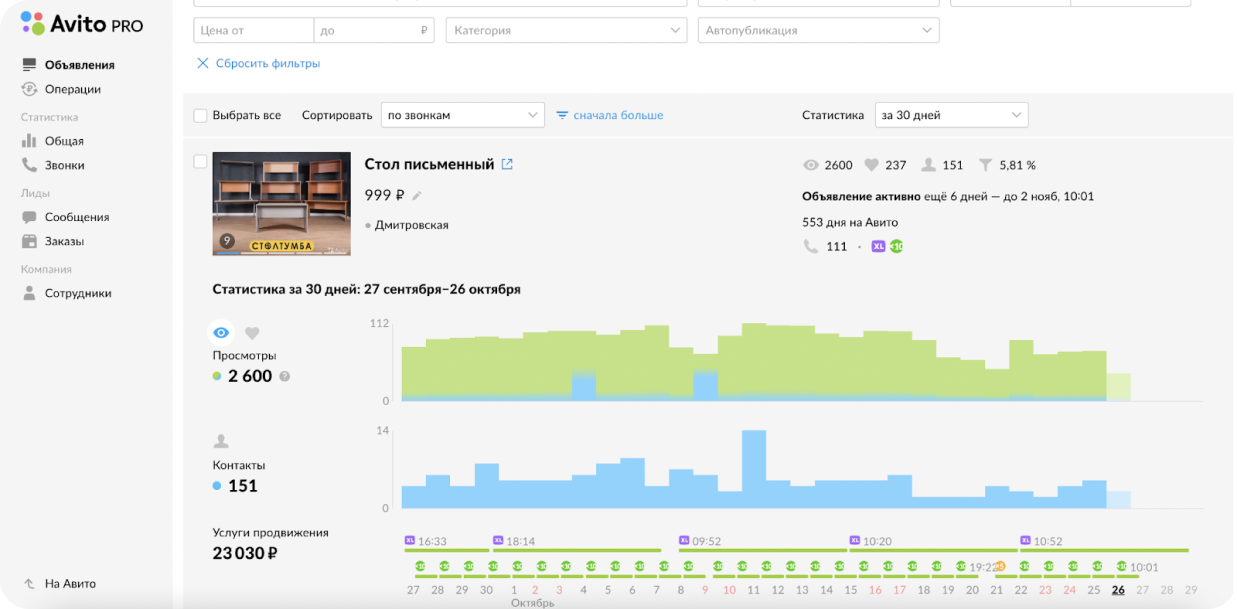1237x609 pixels.
Task: Click the XL promotion badge at 16:33
Action: [x=410, y=540]
